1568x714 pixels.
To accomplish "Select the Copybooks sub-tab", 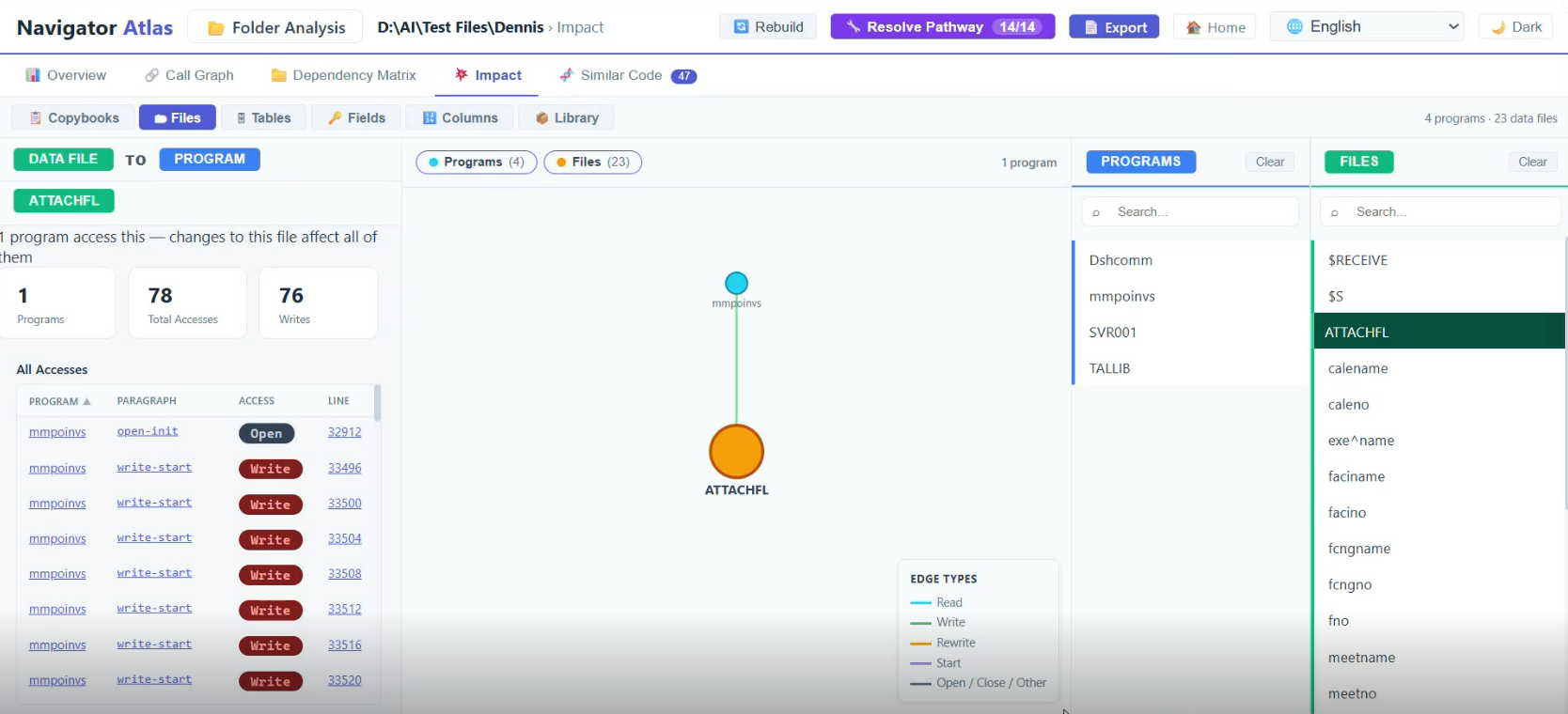I will point(73,117).
